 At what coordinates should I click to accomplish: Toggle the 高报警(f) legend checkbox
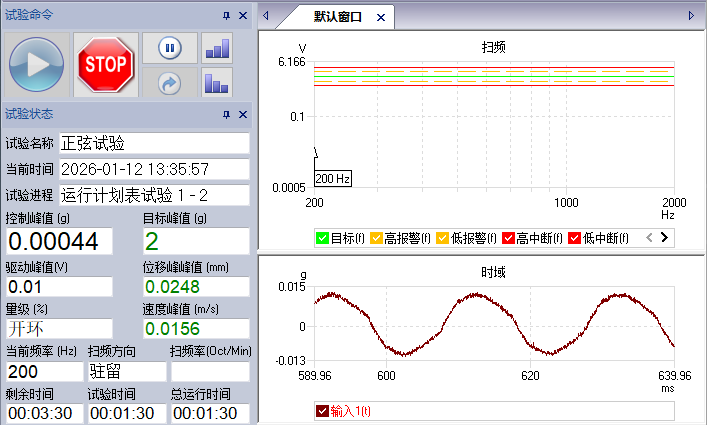(x=376, y=238)
